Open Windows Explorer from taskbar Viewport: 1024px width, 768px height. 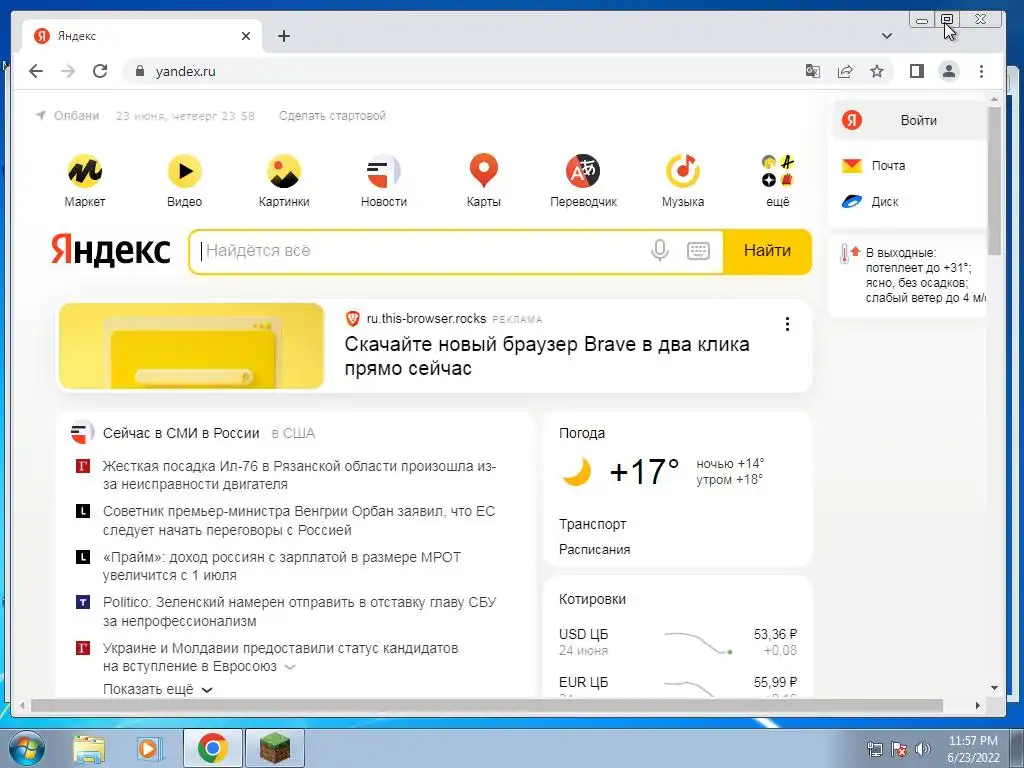(x=89, y=749)
